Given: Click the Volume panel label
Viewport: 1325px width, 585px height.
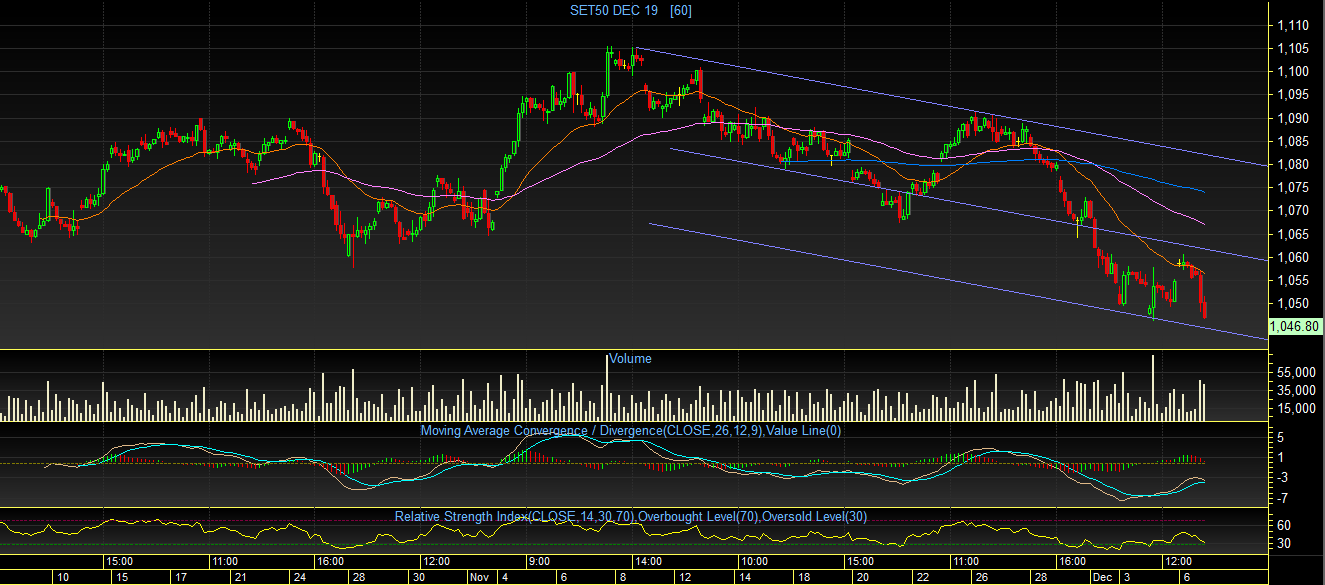Looking at the screenshot, I should point(630,358).
